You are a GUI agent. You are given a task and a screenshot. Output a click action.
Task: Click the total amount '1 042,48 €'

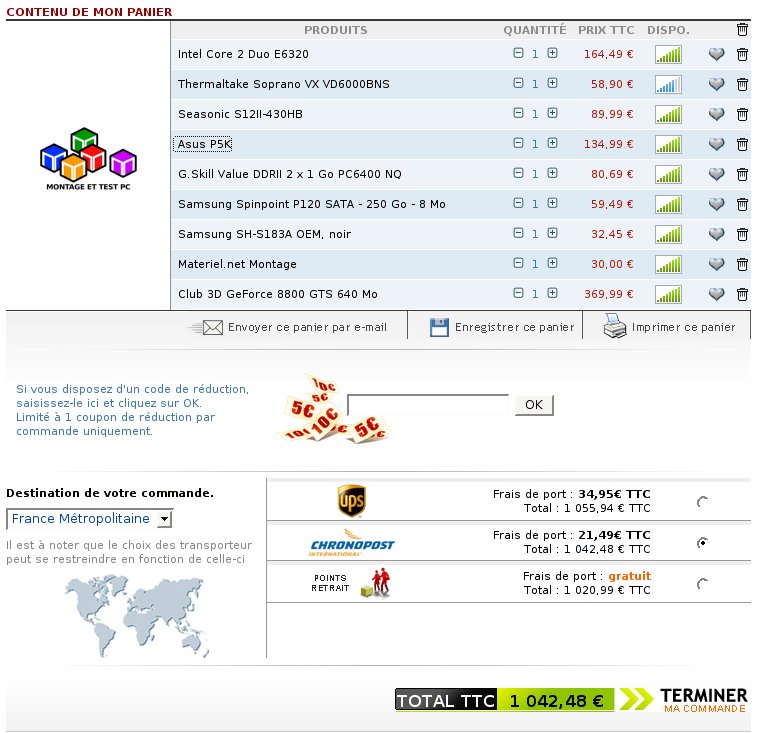point(556,700)
